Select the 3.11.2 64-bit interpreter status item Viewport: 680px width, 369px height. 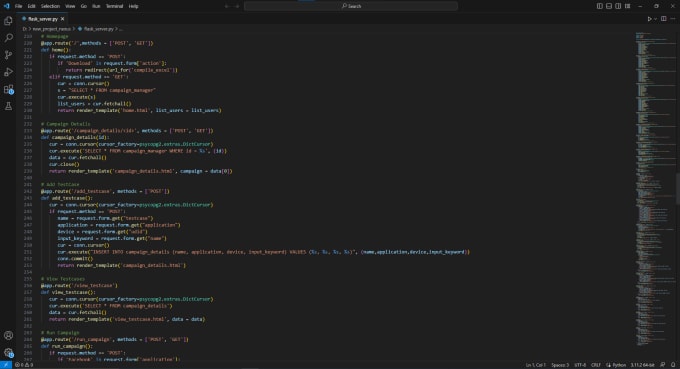[642, 365]
